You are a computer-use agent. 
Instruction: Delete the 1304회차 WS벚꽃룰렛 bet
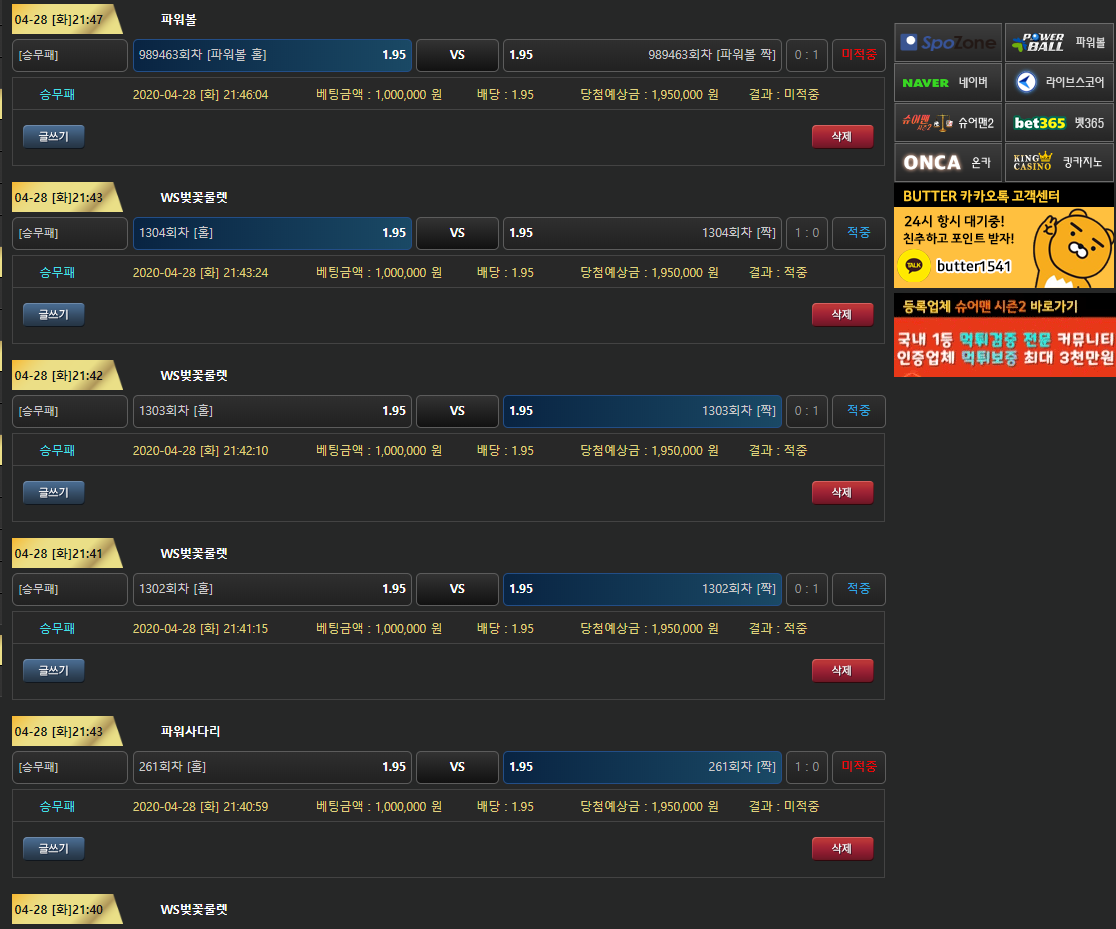842,314
